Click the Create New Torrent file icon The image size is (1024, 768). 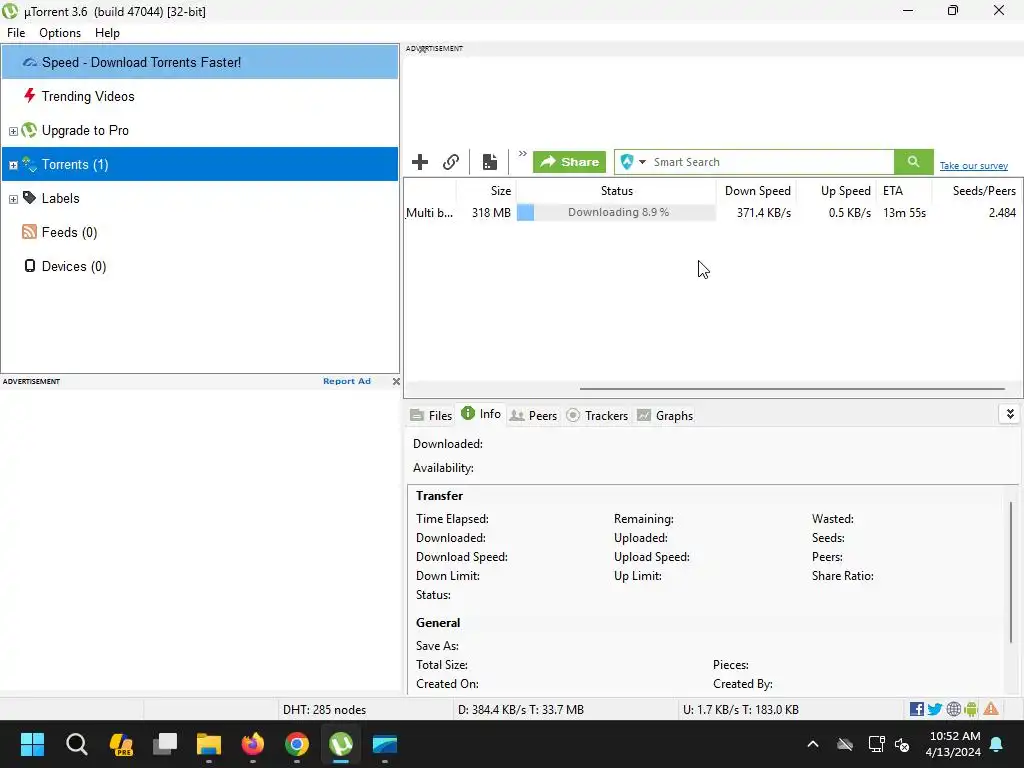tap(489, 162)
